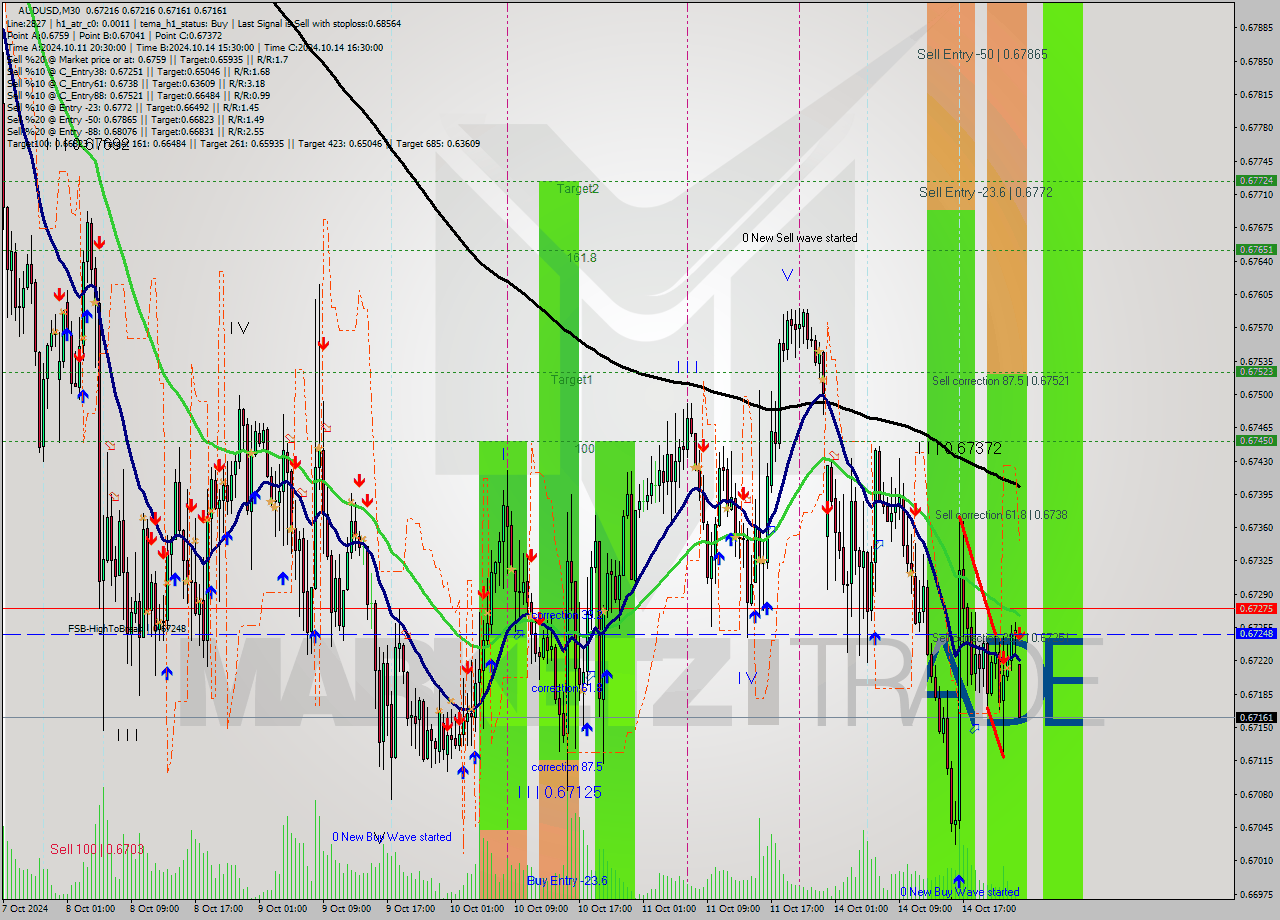The height and width of the screenshot is (920, 1280).
Task: Click the green 0.67651 price tag
Action: [1256, 250]
